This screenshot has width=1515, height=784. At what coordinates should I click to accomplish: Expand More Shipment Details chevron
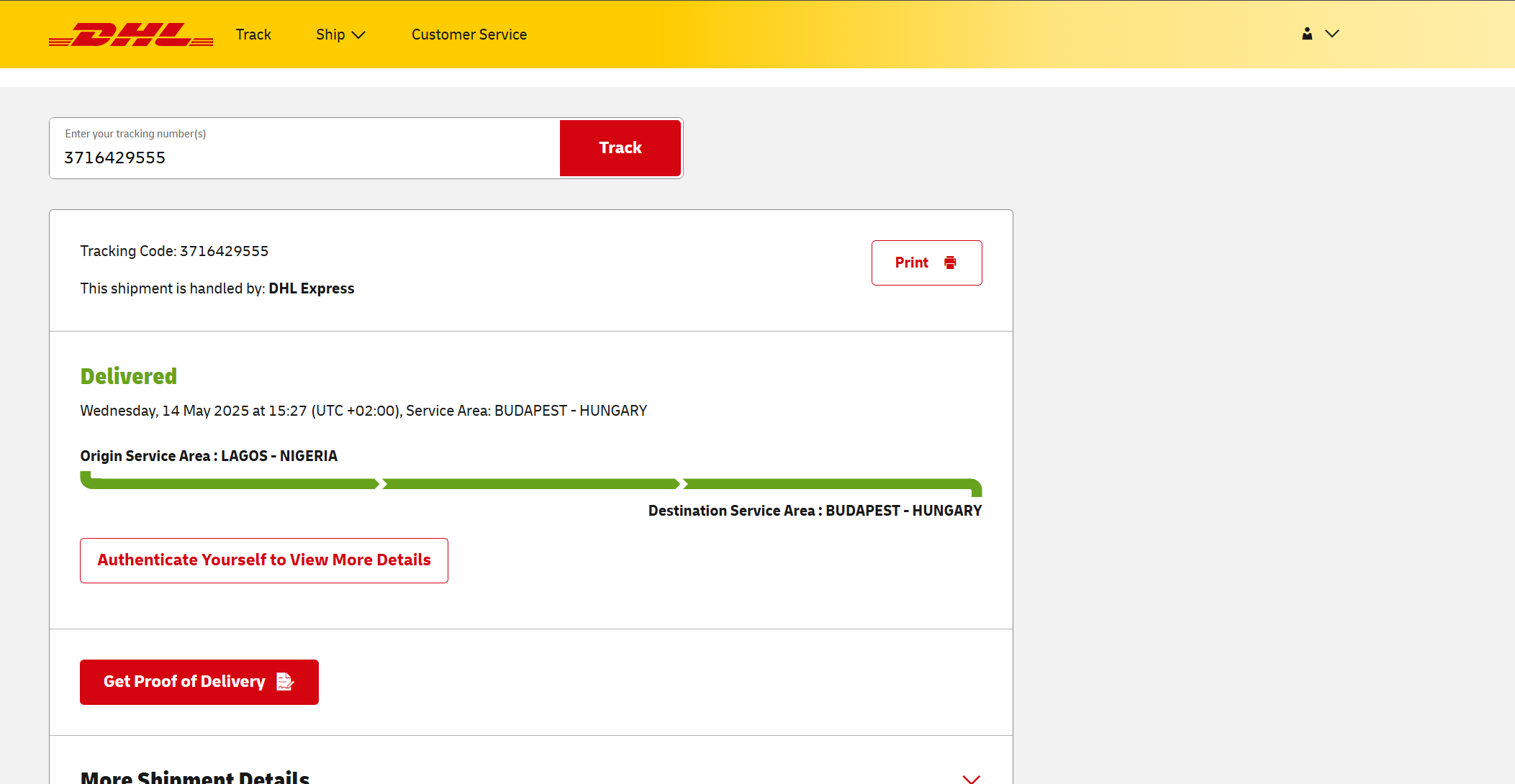[x=972, y=778]
